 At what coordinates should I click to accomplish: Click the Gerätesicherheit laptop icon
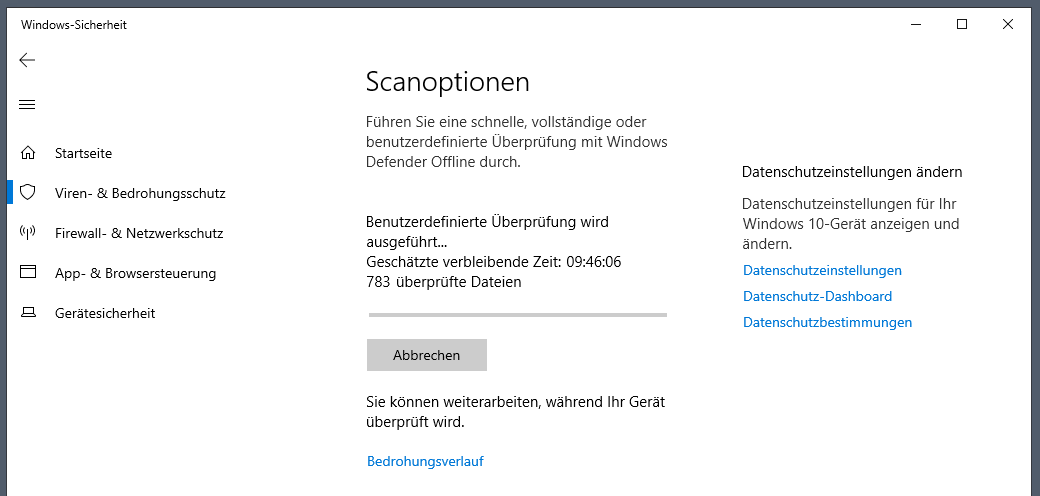[28, 312]
